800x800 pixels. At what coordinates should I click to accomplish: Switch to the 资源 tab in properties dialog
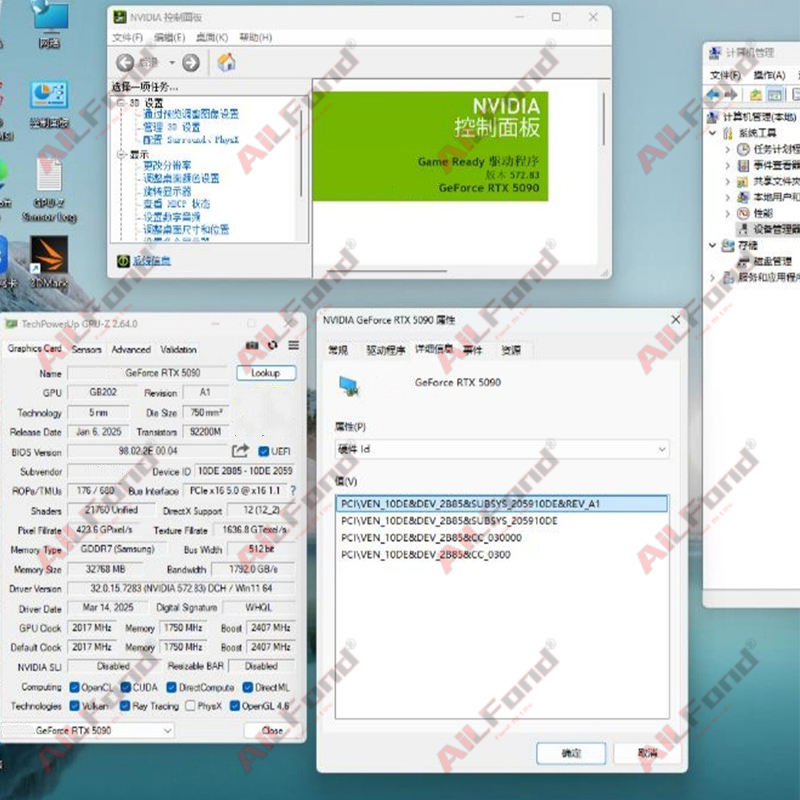point(511,350)
